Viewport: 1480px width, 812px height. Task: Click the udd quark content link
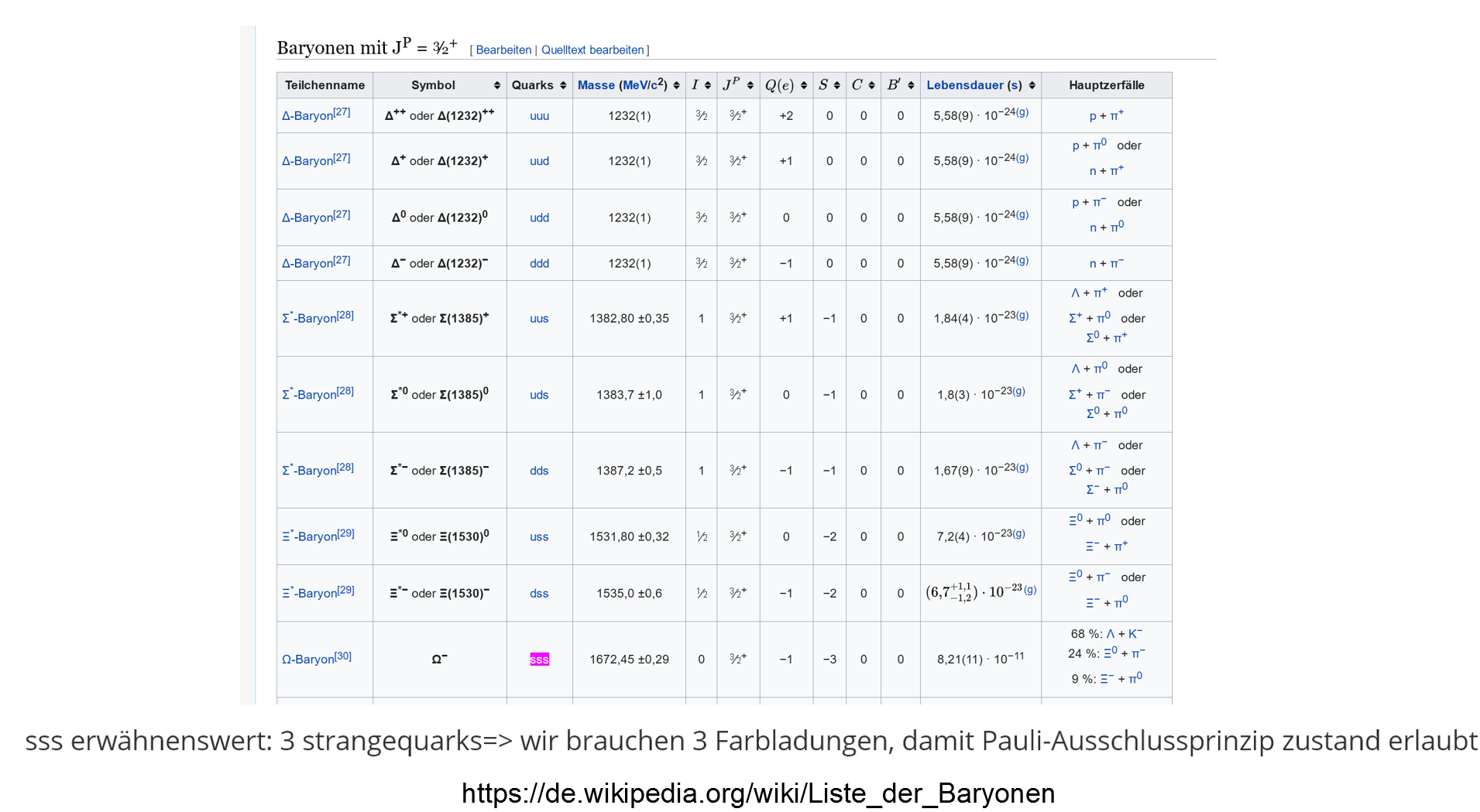click(x=540, y=218)
